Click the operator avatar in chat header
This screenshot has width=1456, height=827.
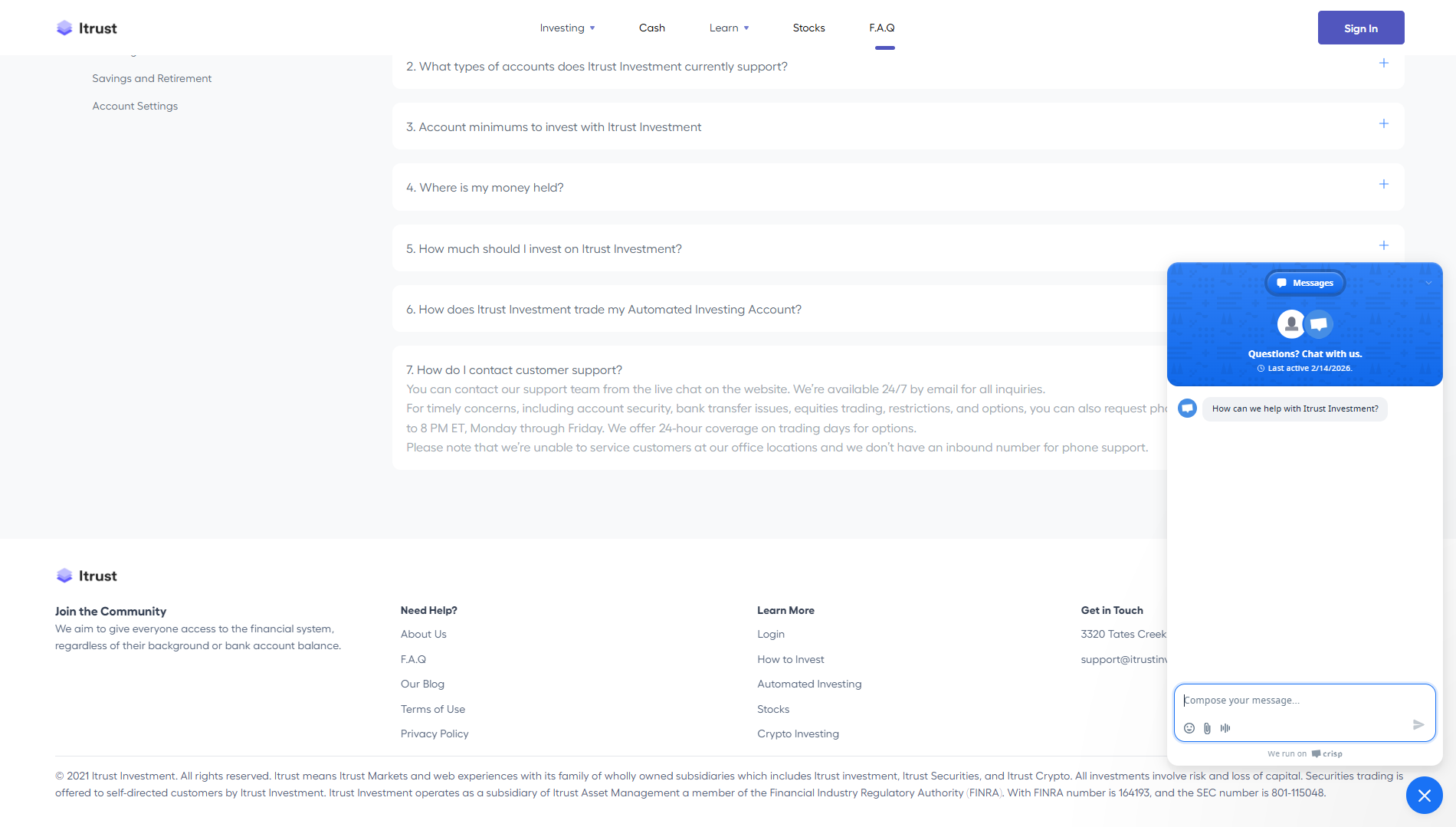click(1291, 323)
